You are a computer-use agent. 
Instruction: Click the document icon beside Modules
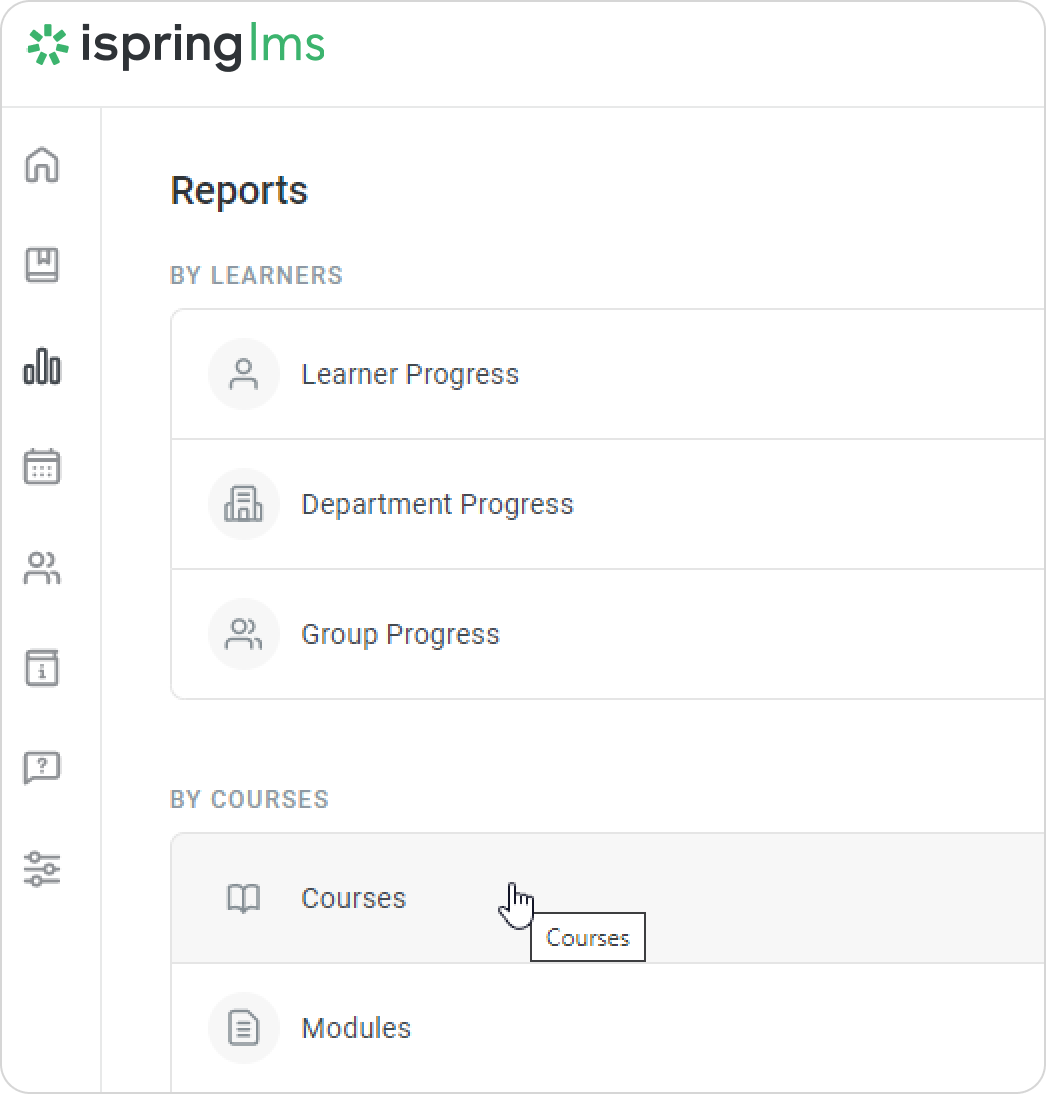pyautogui.click(x=243, y=1028)
